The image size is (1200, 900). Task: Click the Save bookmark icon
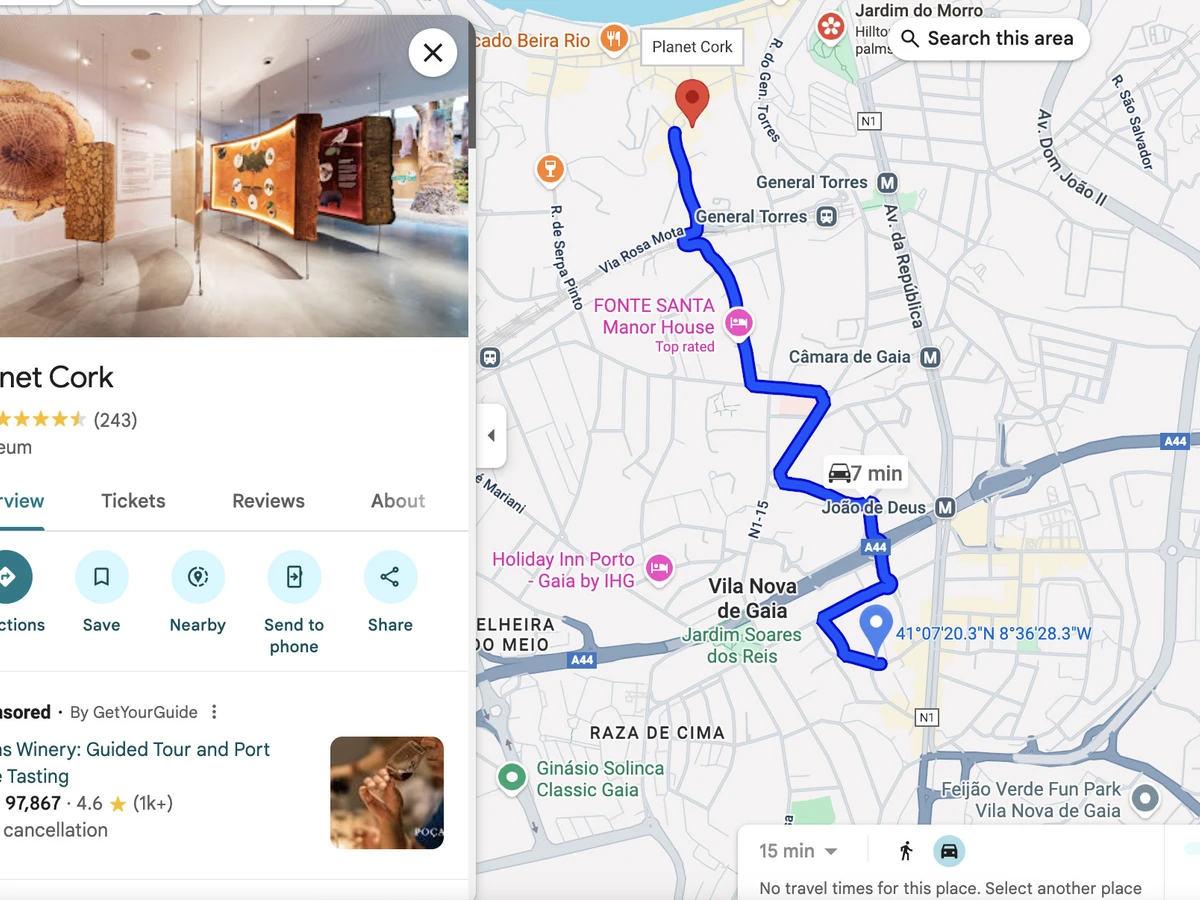(101, 577)
